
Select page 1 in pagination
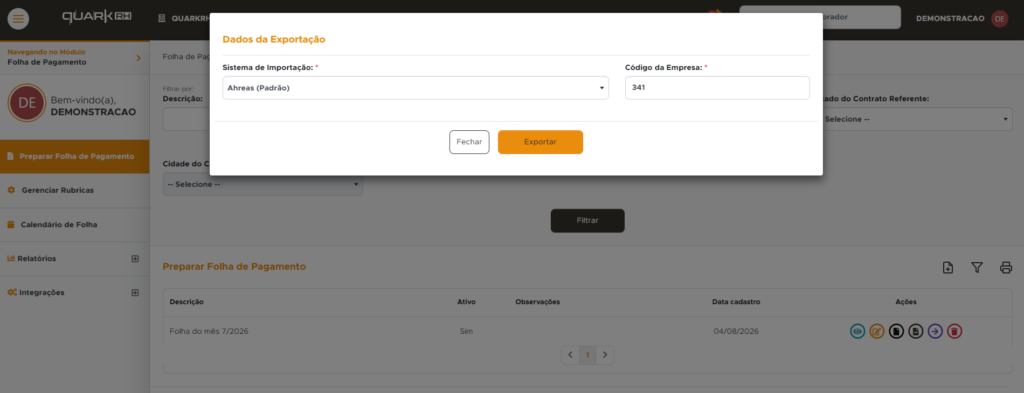pyautogui.click(x=588, y=355)
